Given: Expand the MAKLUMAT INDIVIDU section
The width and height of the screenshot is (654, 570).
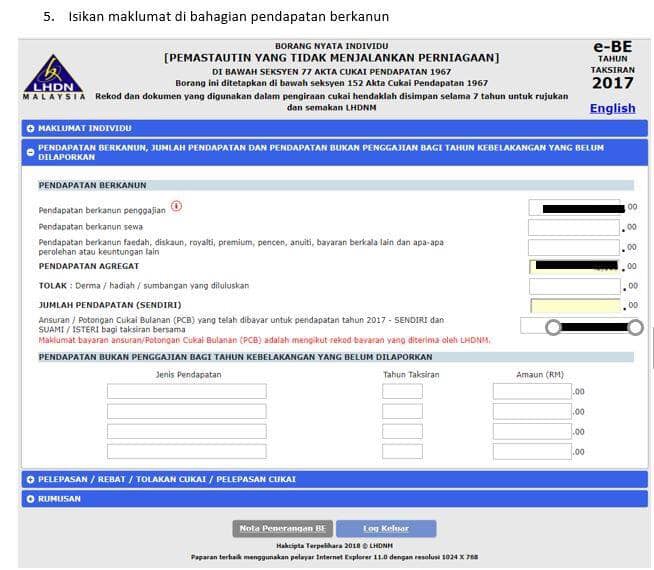Looking at the screenshot, I should [x=335, y=128].
